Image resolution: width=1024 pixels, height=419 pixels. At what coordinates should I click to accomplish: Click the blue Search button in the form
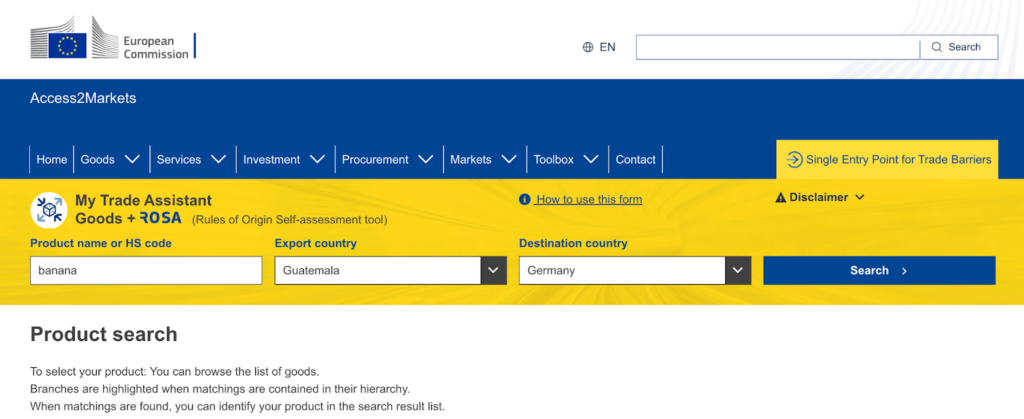pos(879,270)
